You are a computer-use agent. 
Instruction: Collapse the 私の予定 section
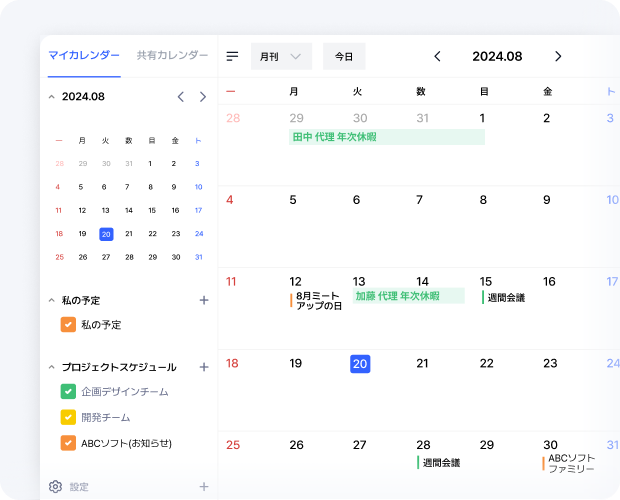[x=52, y=300]
